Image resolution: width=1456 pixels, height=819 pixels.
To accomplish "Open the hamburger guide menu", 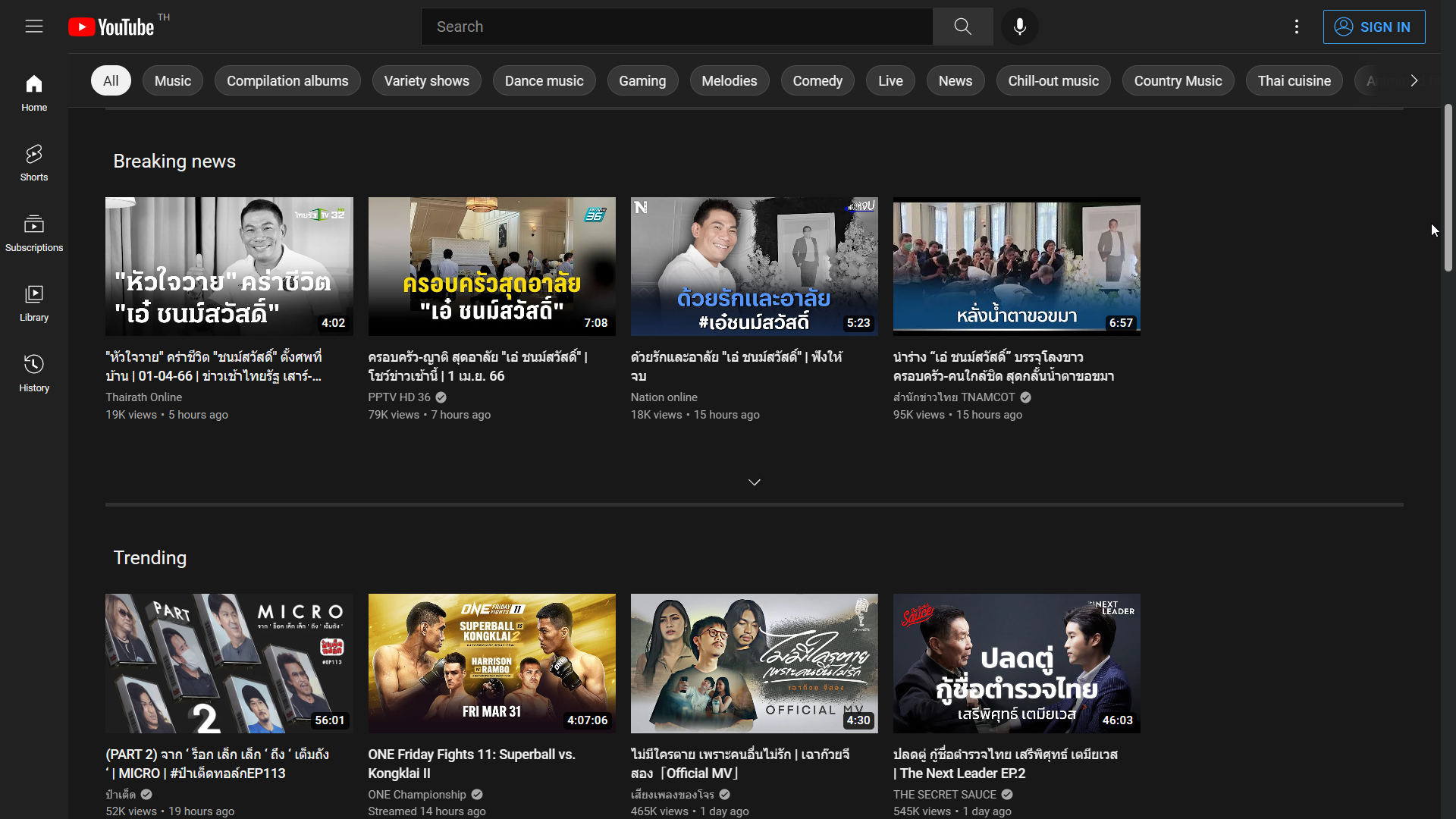I will coord(34,27).
